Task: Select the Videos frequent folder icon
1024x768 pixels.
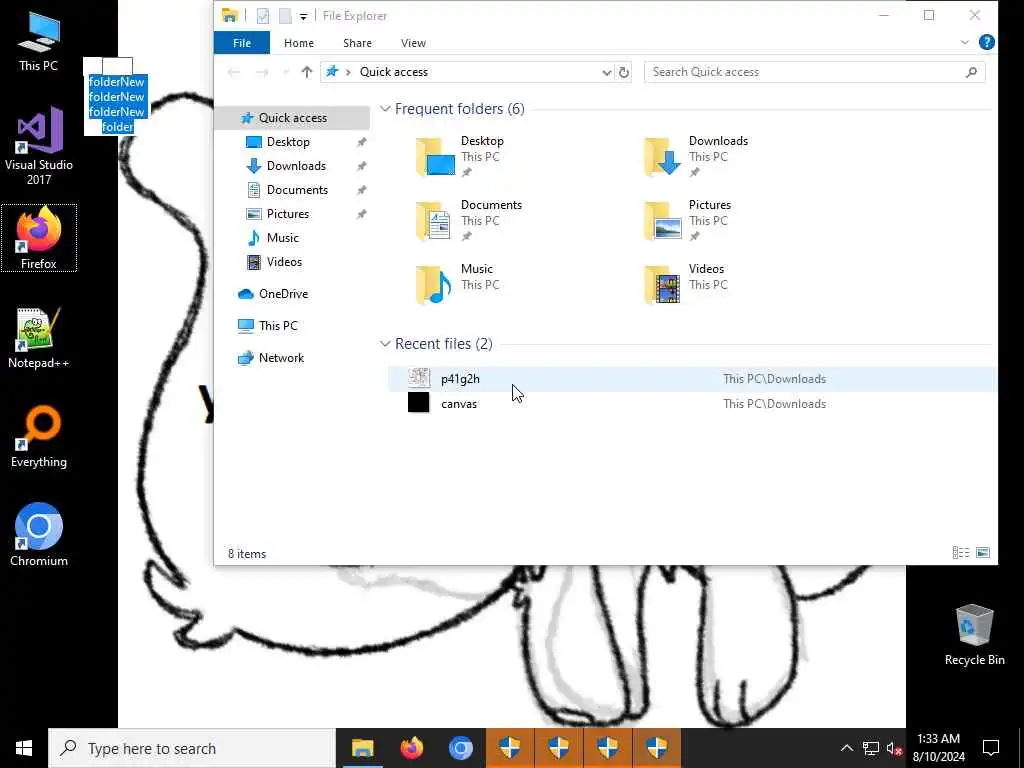Action: 664,285
